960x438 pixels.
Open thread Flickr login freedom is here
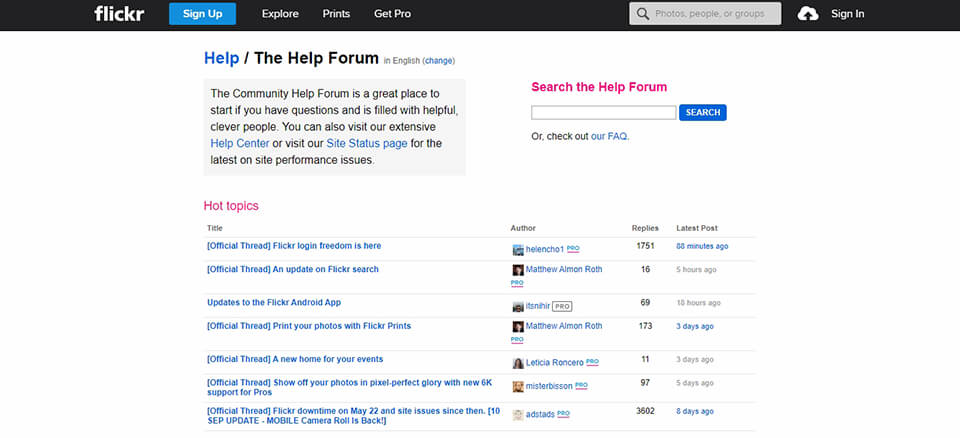point(294,246)
